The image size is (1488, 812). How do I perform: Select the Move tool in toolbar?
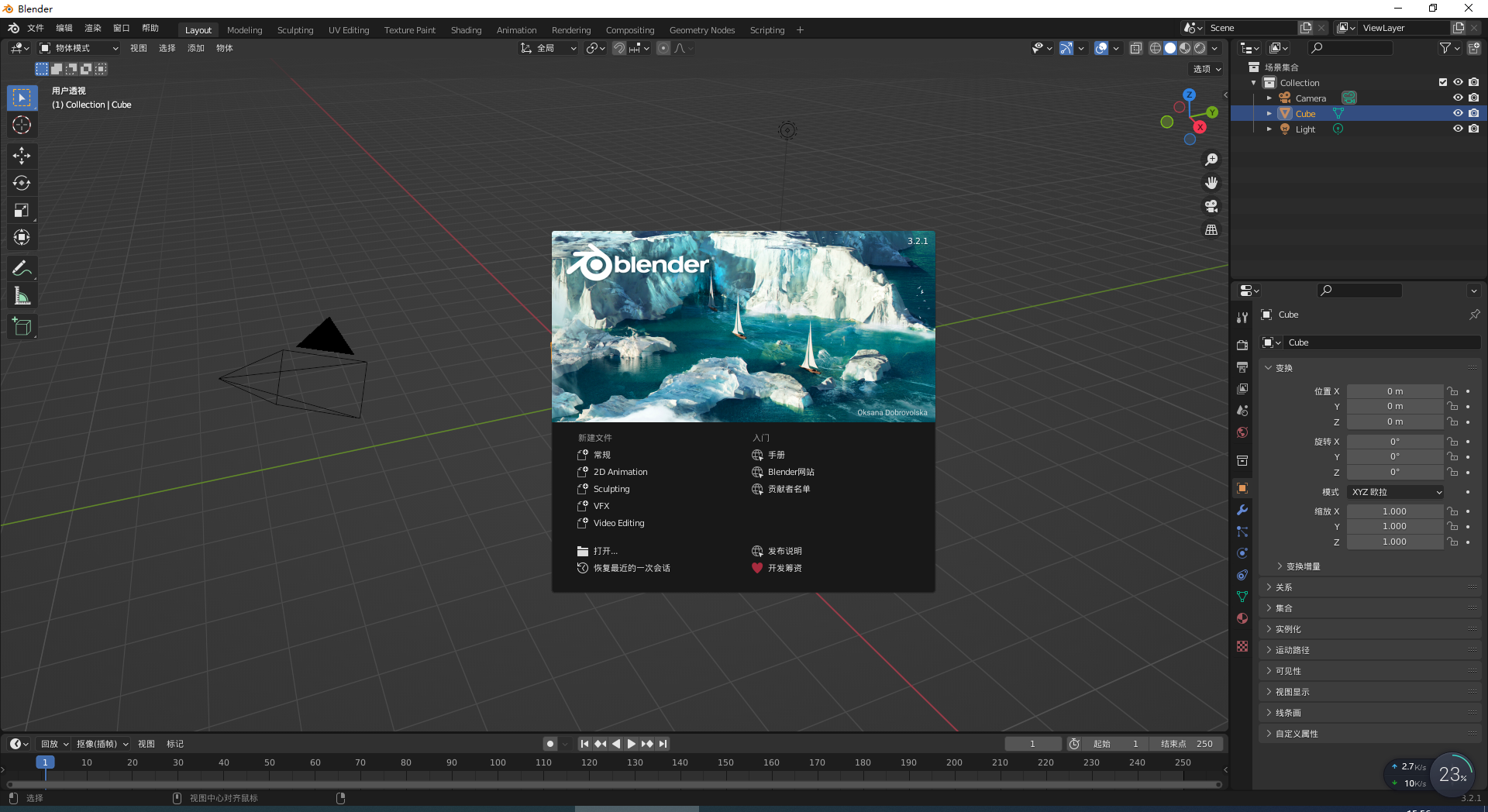click(x=22, y=156)
